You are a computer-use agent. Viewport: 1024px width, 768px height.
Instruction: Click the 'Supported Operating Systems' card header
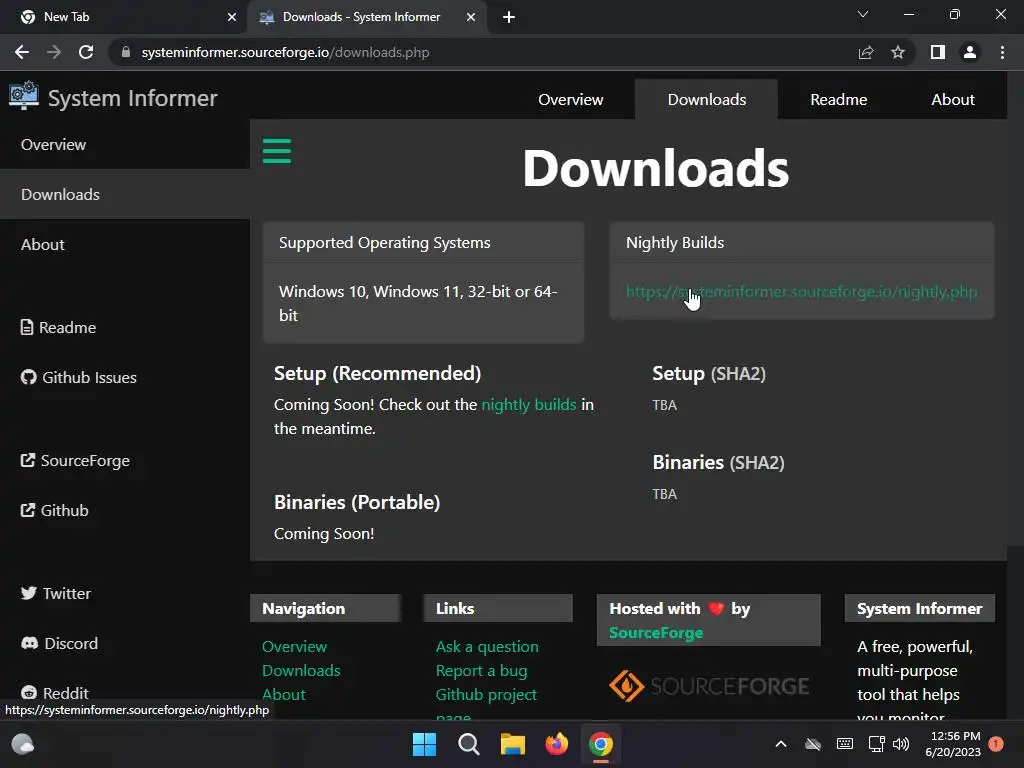pyautogui.click(x=423, y=242)
